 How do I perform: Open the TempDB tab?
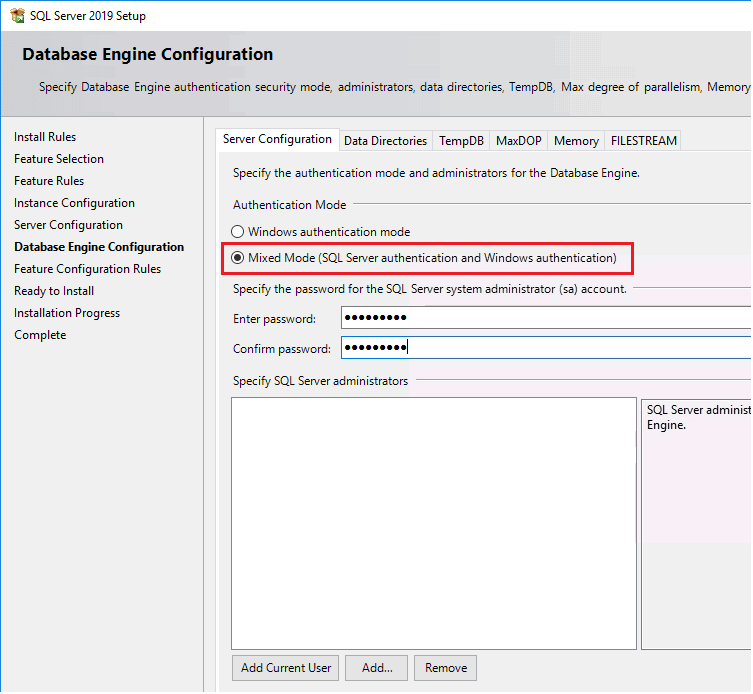tap(461, 141)
